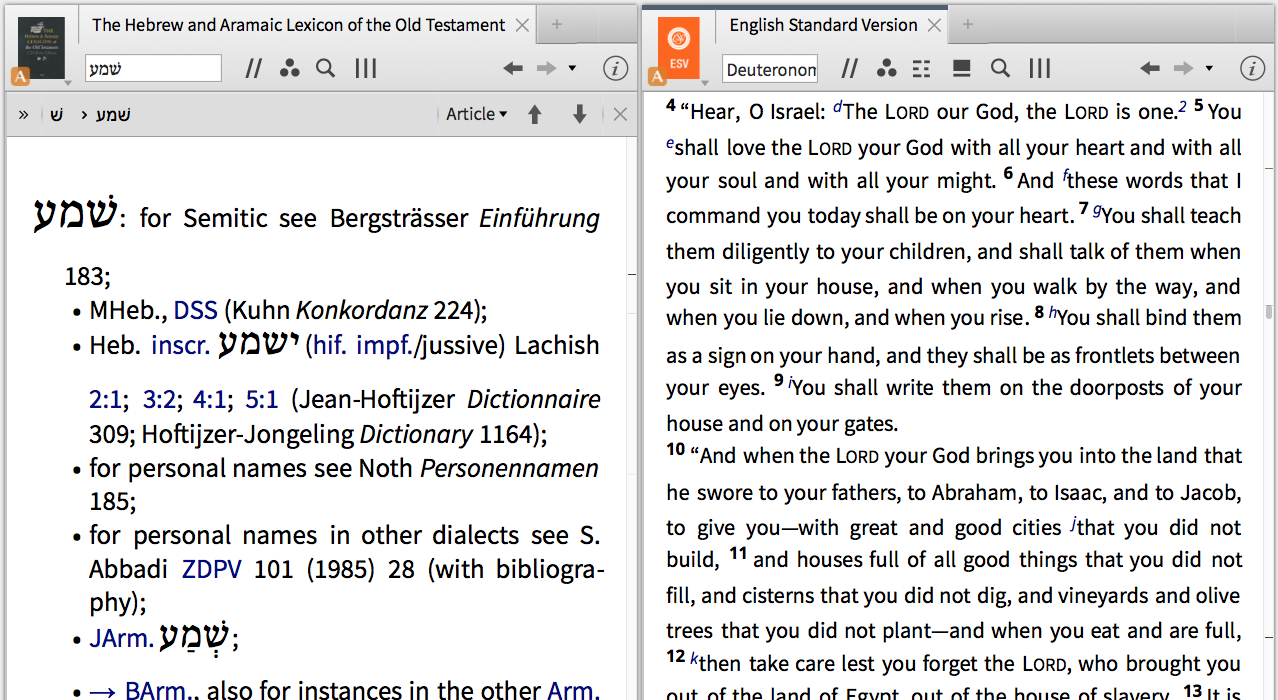Follow the DSS hyperlink

pos(196,311)
